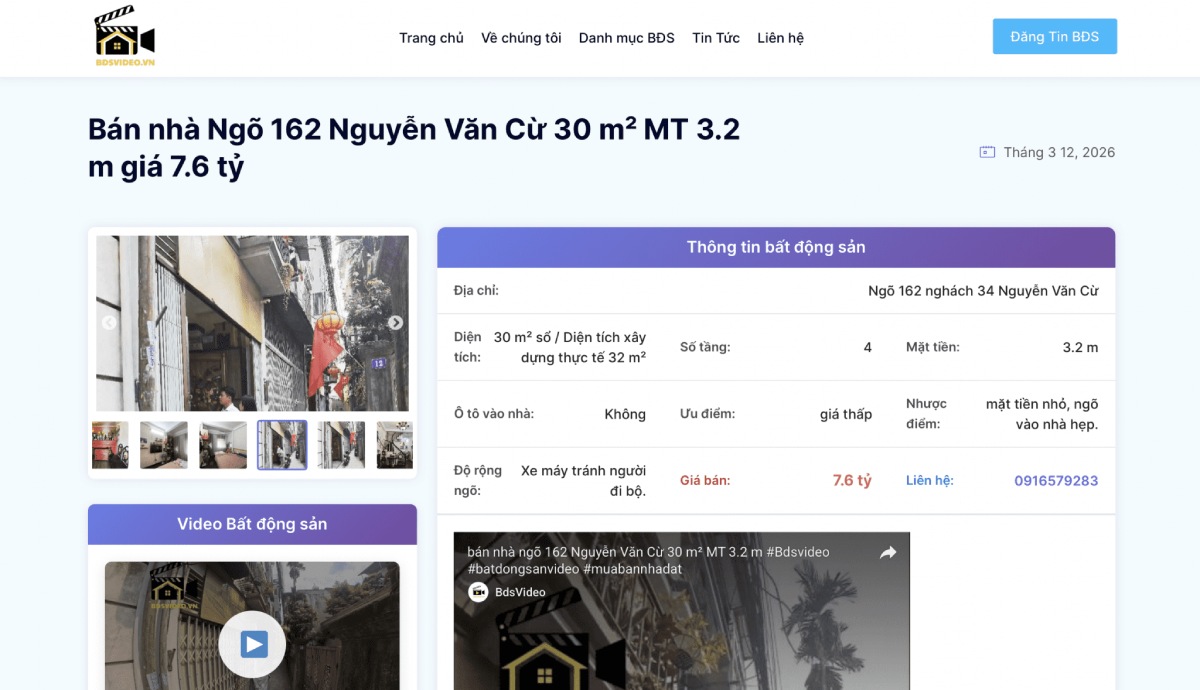Advance the gallery with the right arrow

tap(395, 323)
